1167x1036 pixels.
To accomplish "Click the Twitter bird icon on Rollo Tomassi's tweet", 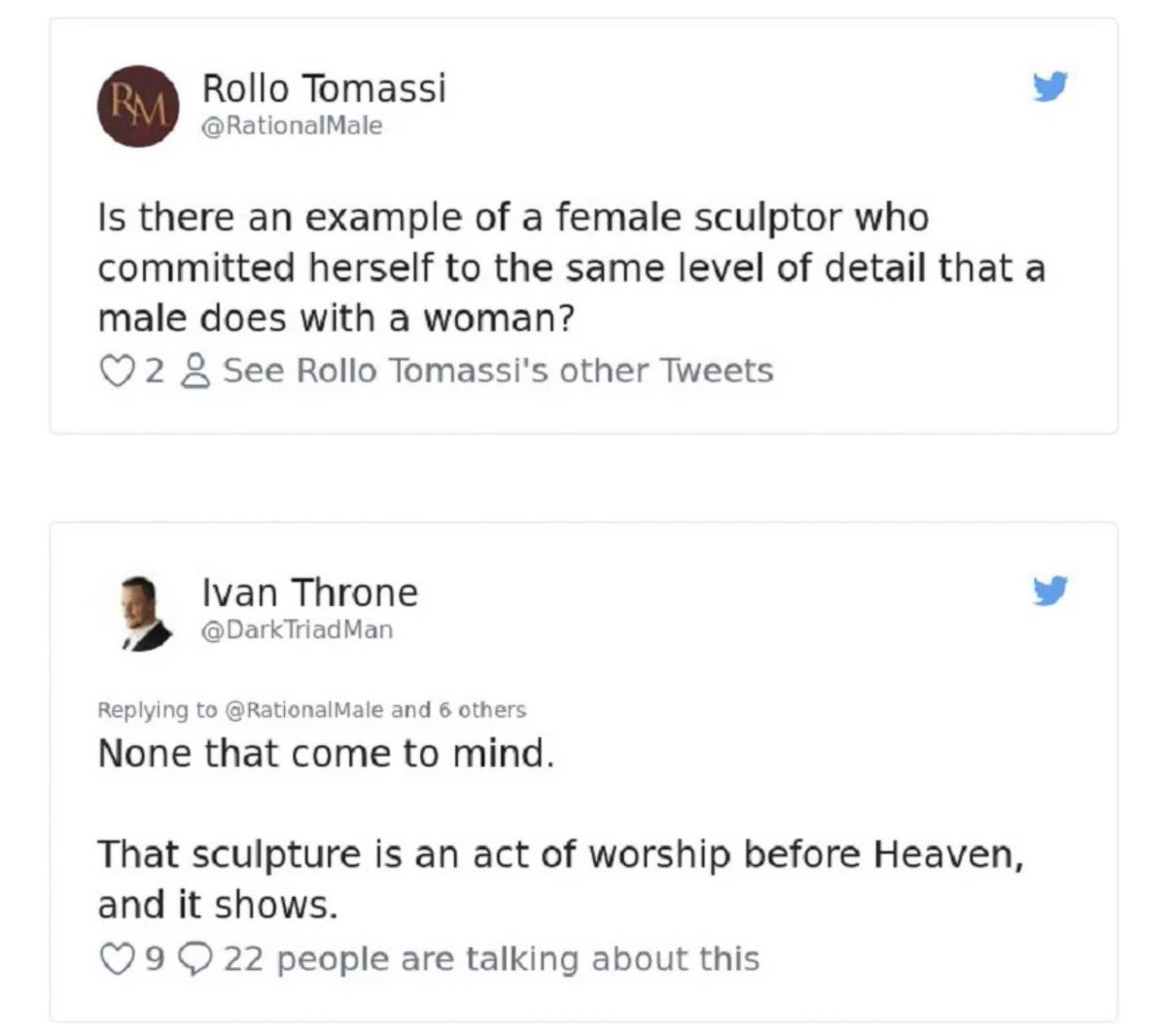I will tap(1049, 88).
